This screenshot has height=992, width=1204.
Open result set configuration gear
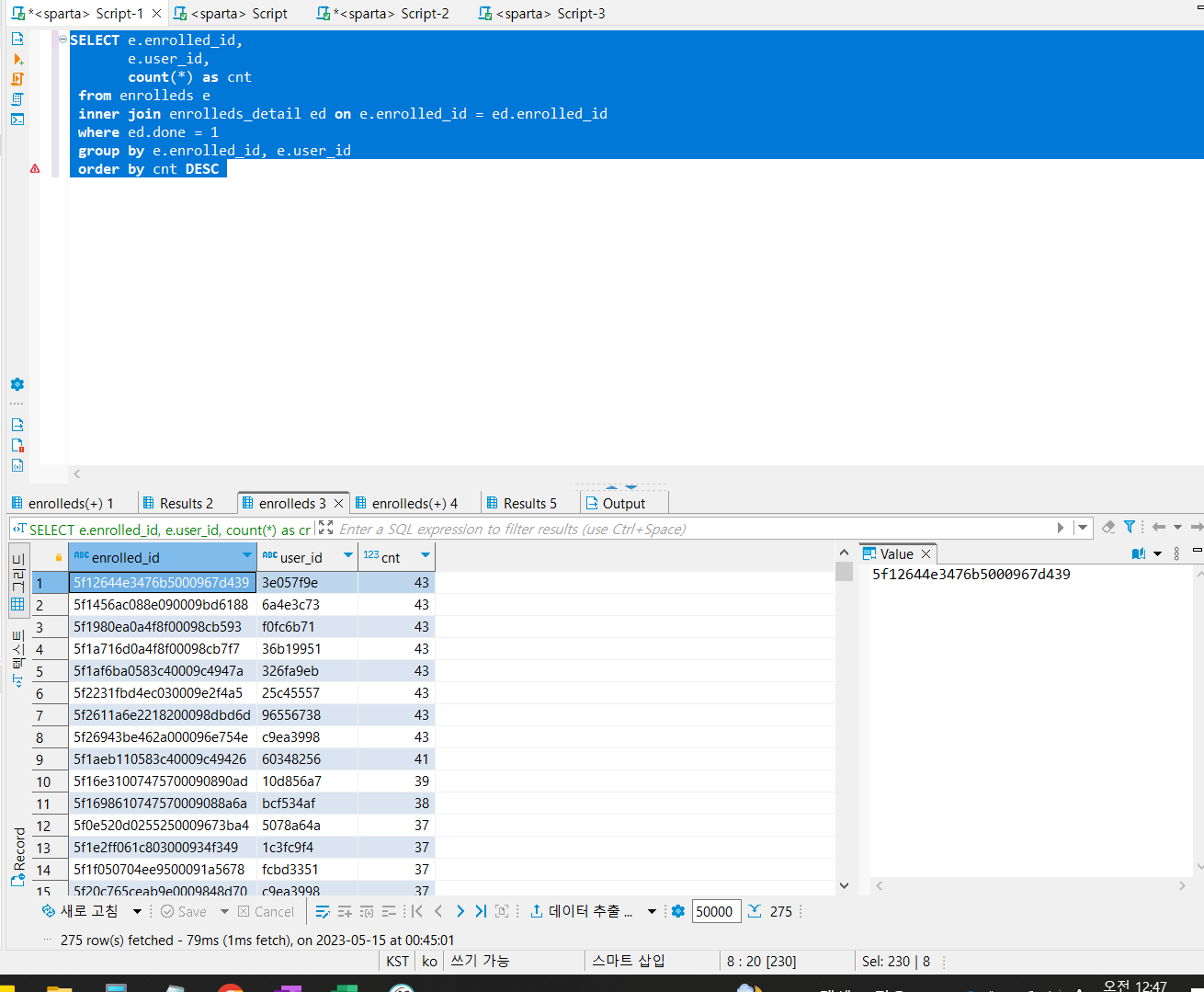[678, 911]
